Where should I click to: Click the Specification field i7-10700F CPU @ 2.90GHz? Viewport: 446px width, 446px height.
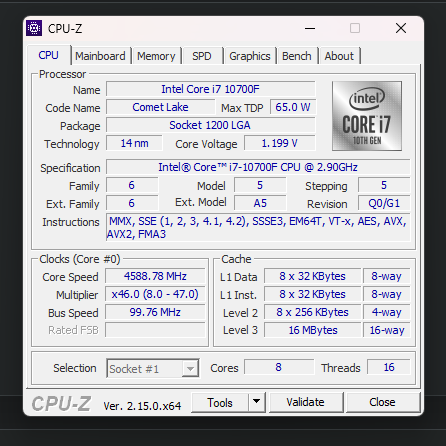pyautogui.click(x=258, y=167)
